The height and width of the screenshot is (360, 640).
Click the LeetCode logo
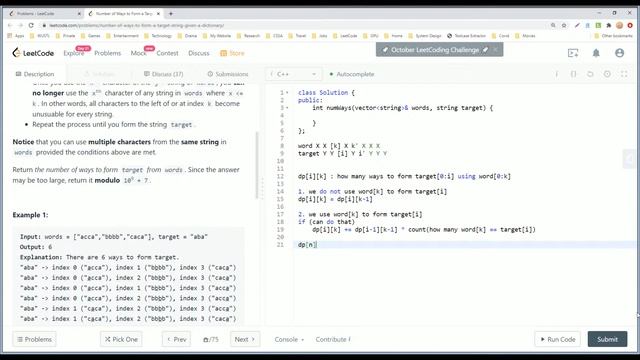(x=33, y=53)
